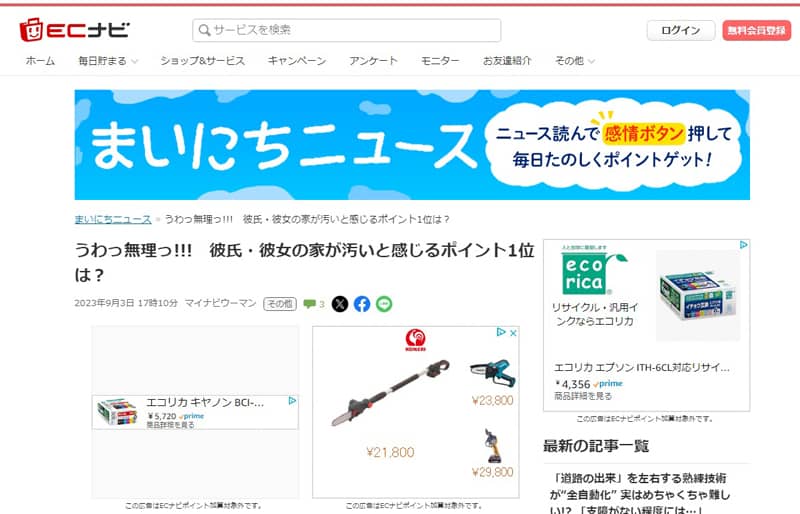Click the サービスを検索 search field
Image resolution: width=800 pixels, height=514 pixels.
(x=346, y=30)
